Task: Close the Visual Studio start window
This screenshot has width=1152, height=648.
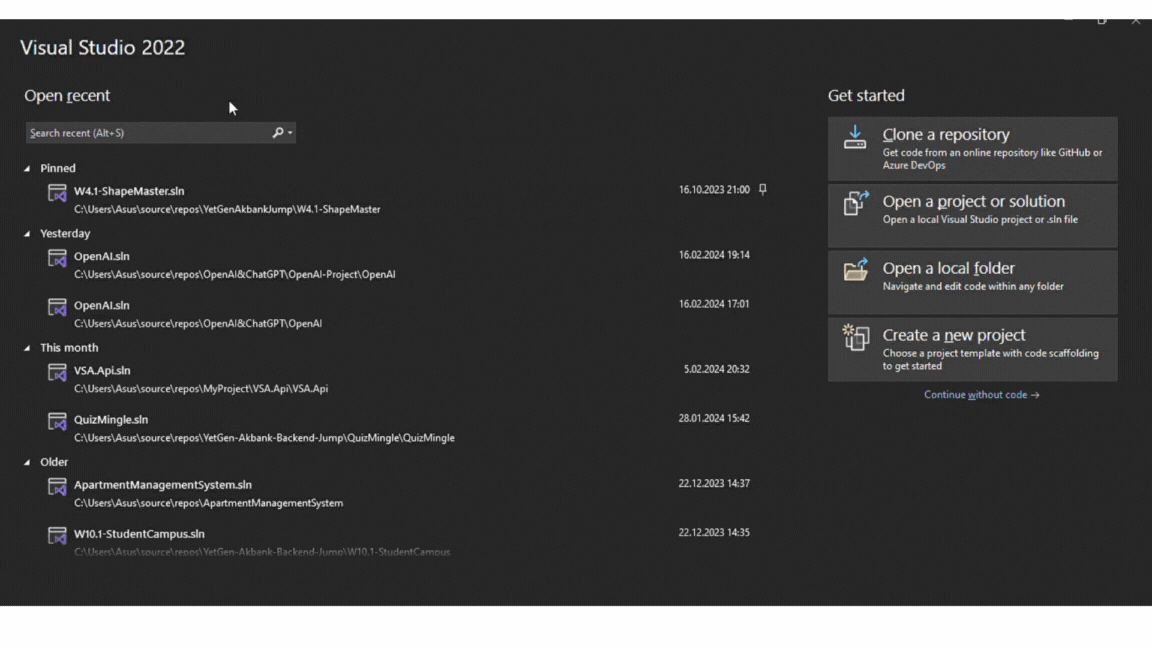Action: [1135, 21]
